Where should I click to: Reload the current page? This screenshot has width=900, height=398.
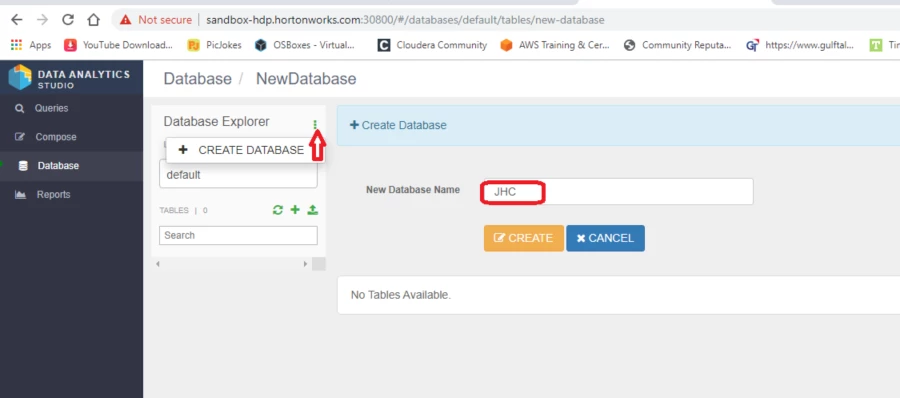click(68, 20)
